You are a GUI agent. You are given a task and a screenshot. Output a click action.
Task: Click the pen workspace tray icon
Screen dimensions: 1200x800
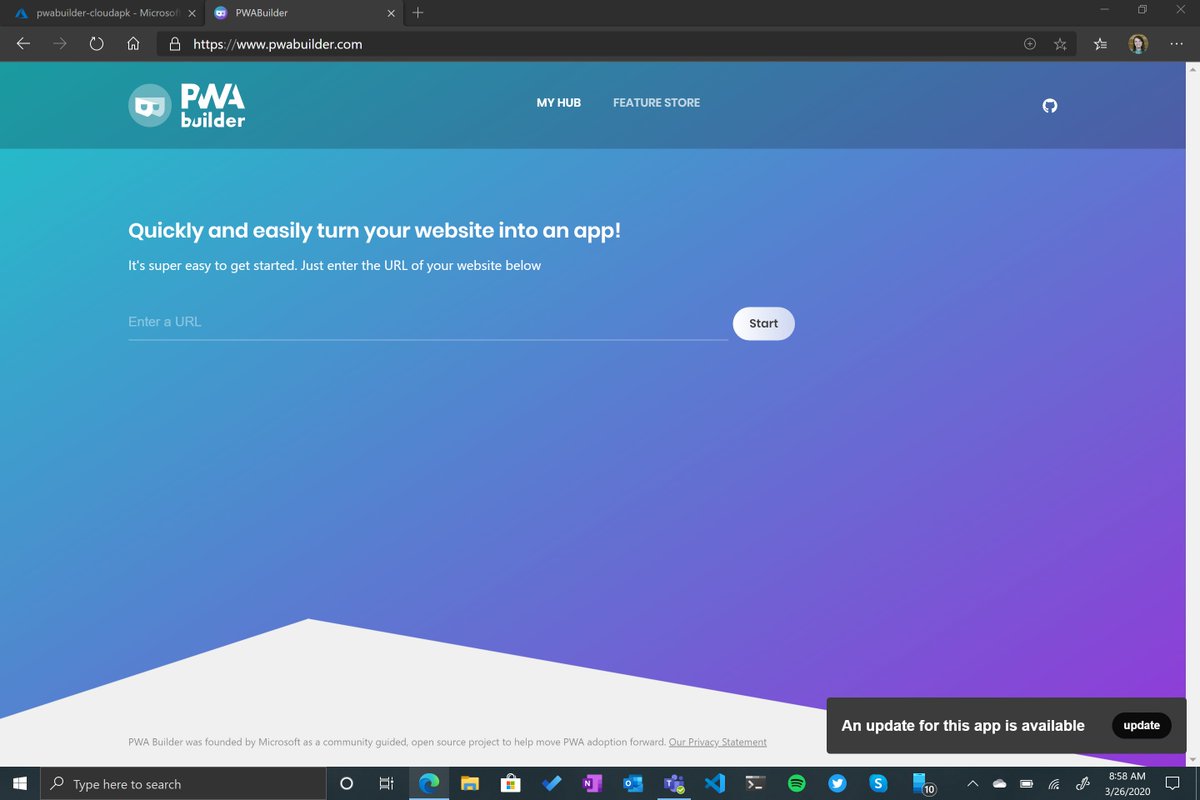(x=1082, y=784)
